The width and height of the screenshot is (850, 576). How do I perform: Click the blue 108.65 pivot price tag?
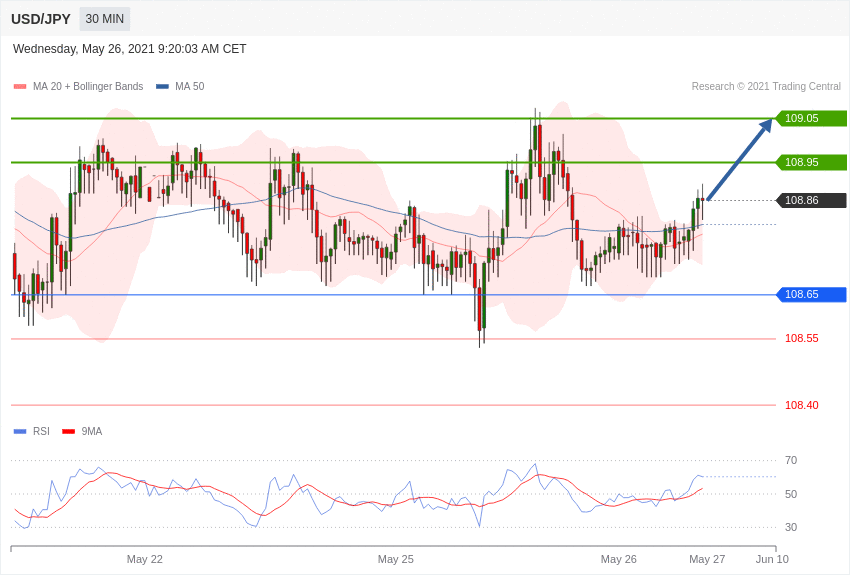point(812,295)
